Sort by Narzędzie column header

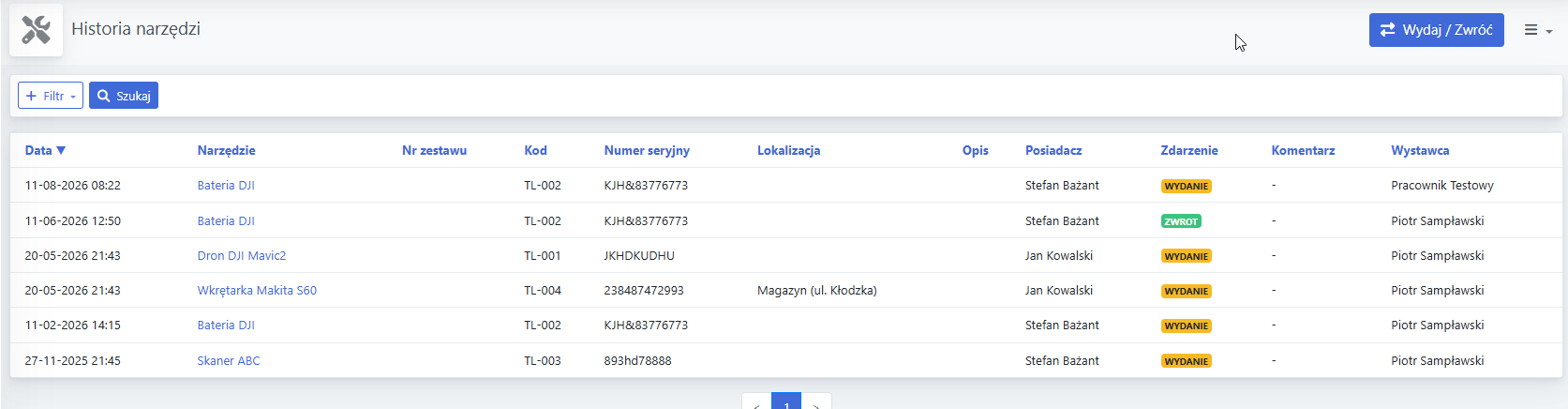pyautogui.click(x=226, y=150)
